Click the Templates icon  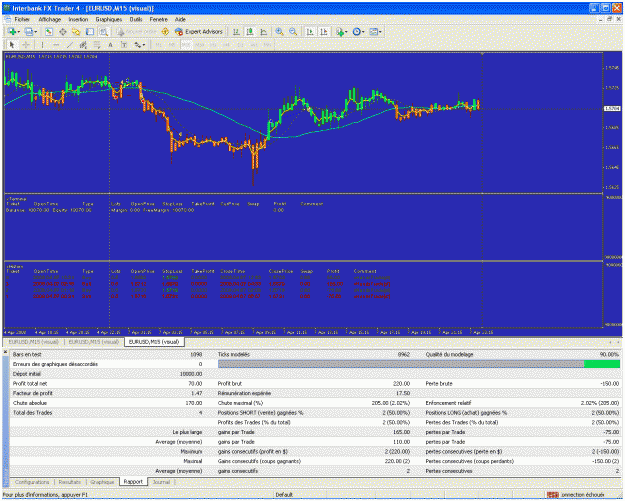pyautogui.click(x=373, y=31)
